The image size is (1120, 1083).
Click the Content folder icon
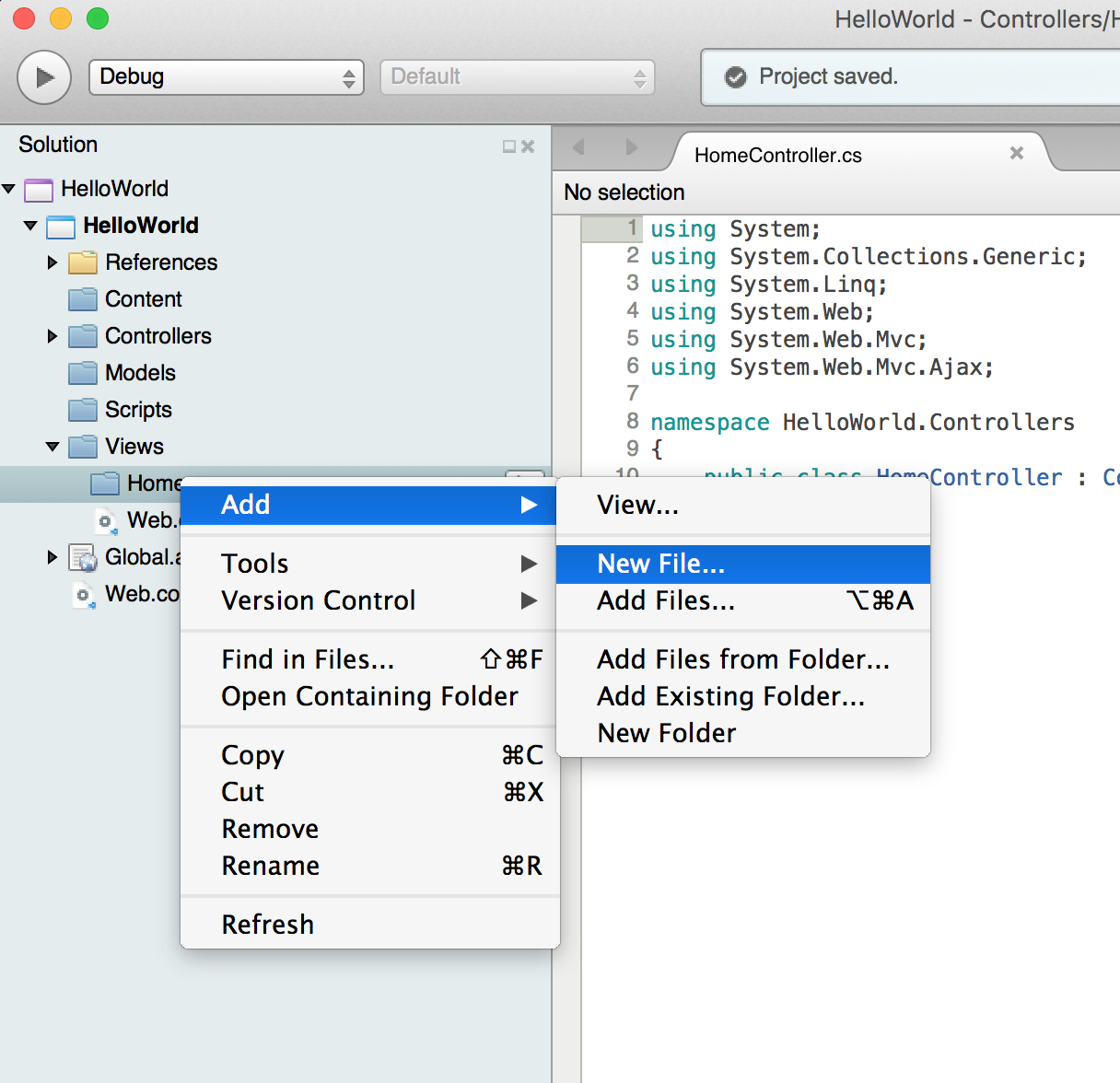[x=83, y=299]
